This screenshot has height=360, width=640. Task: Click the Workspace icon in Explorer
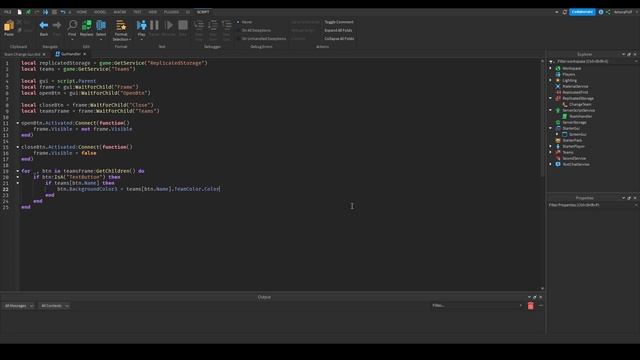[x=558, y=69]
